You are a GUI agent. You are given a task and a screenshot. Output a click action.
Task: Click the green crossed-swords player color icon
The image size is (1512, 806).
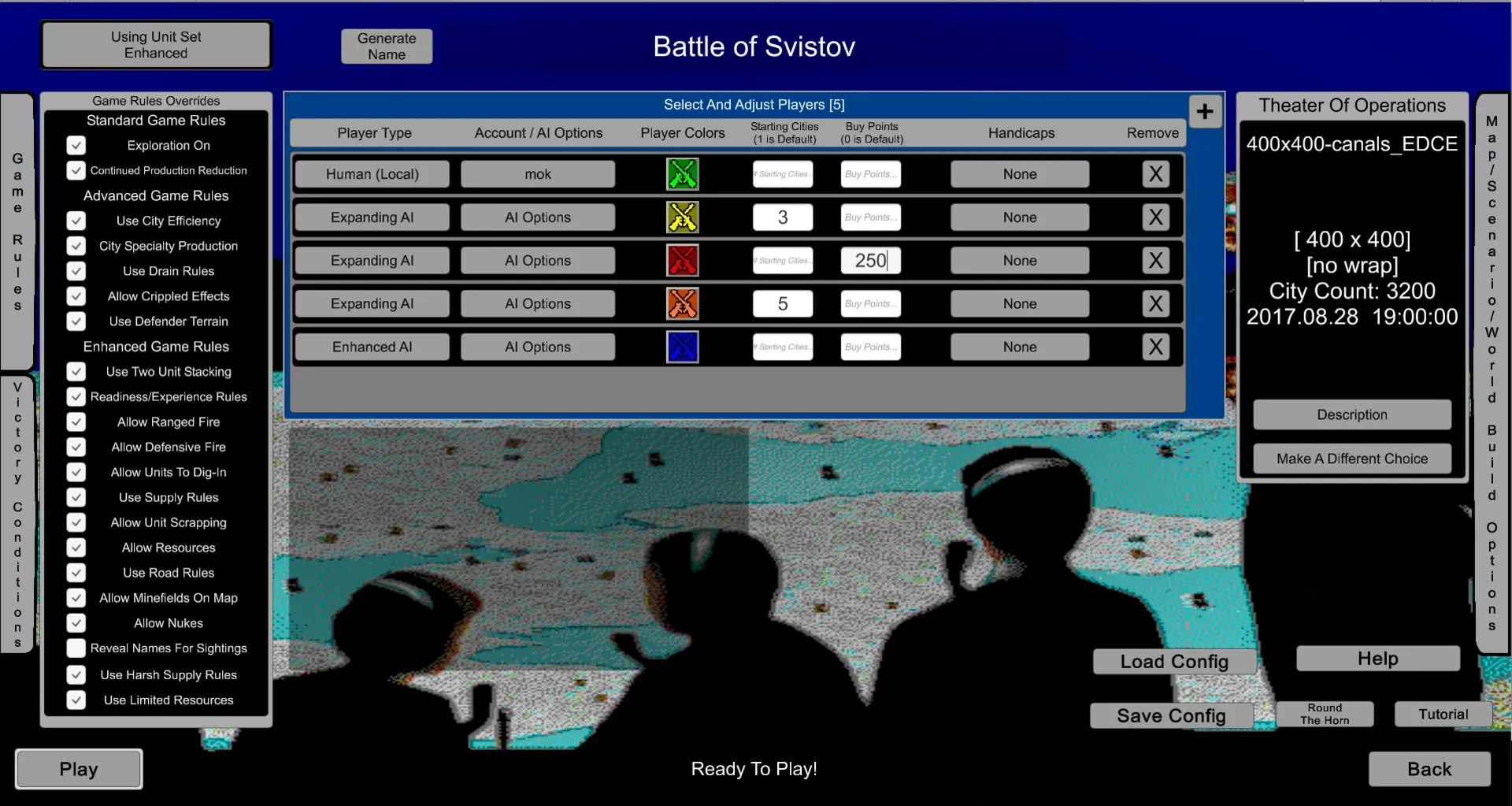coord(682,174)
